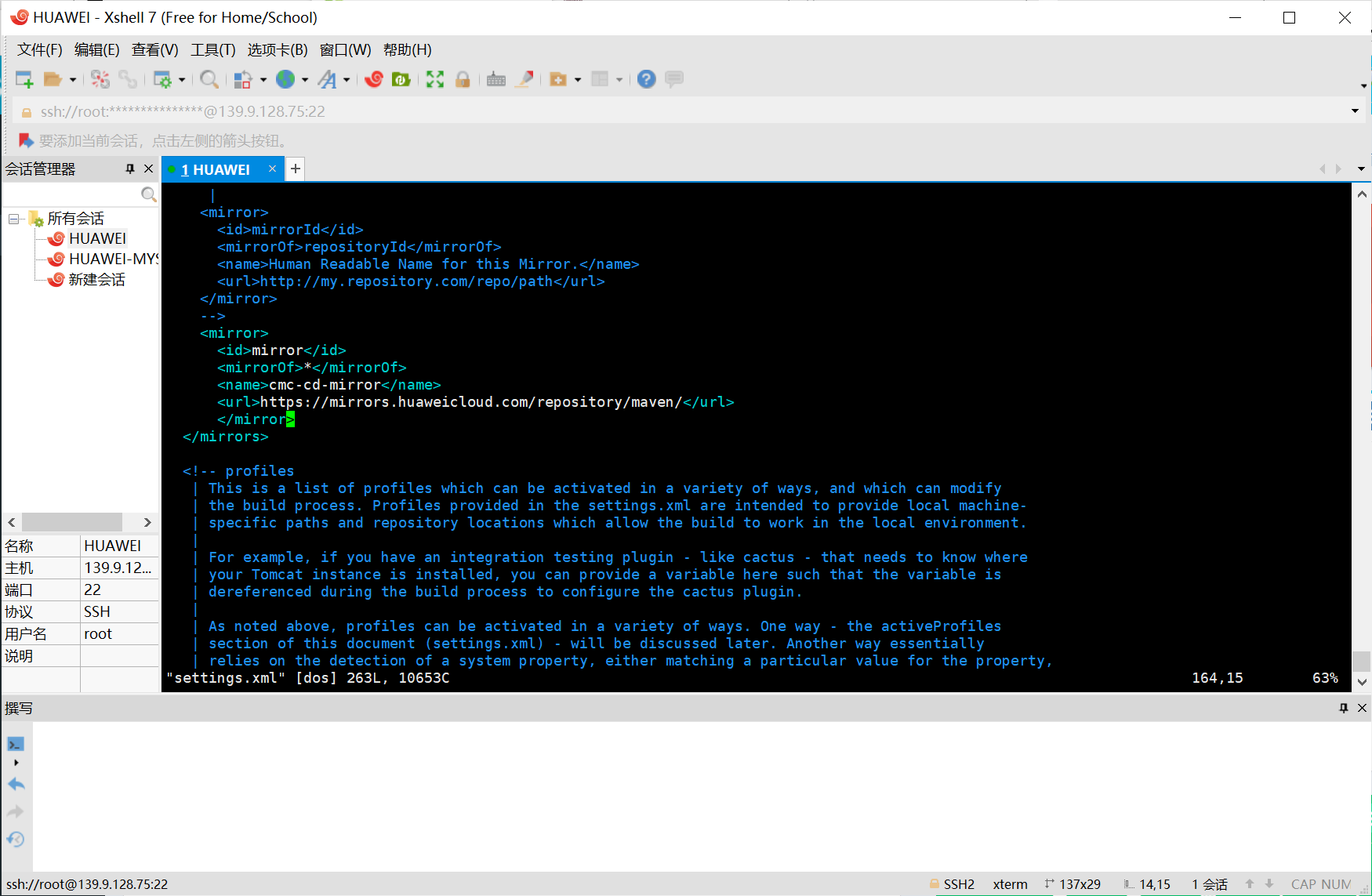Open the 窗口(W) menu
This screenshot has height=896, width=1372.
346,50
